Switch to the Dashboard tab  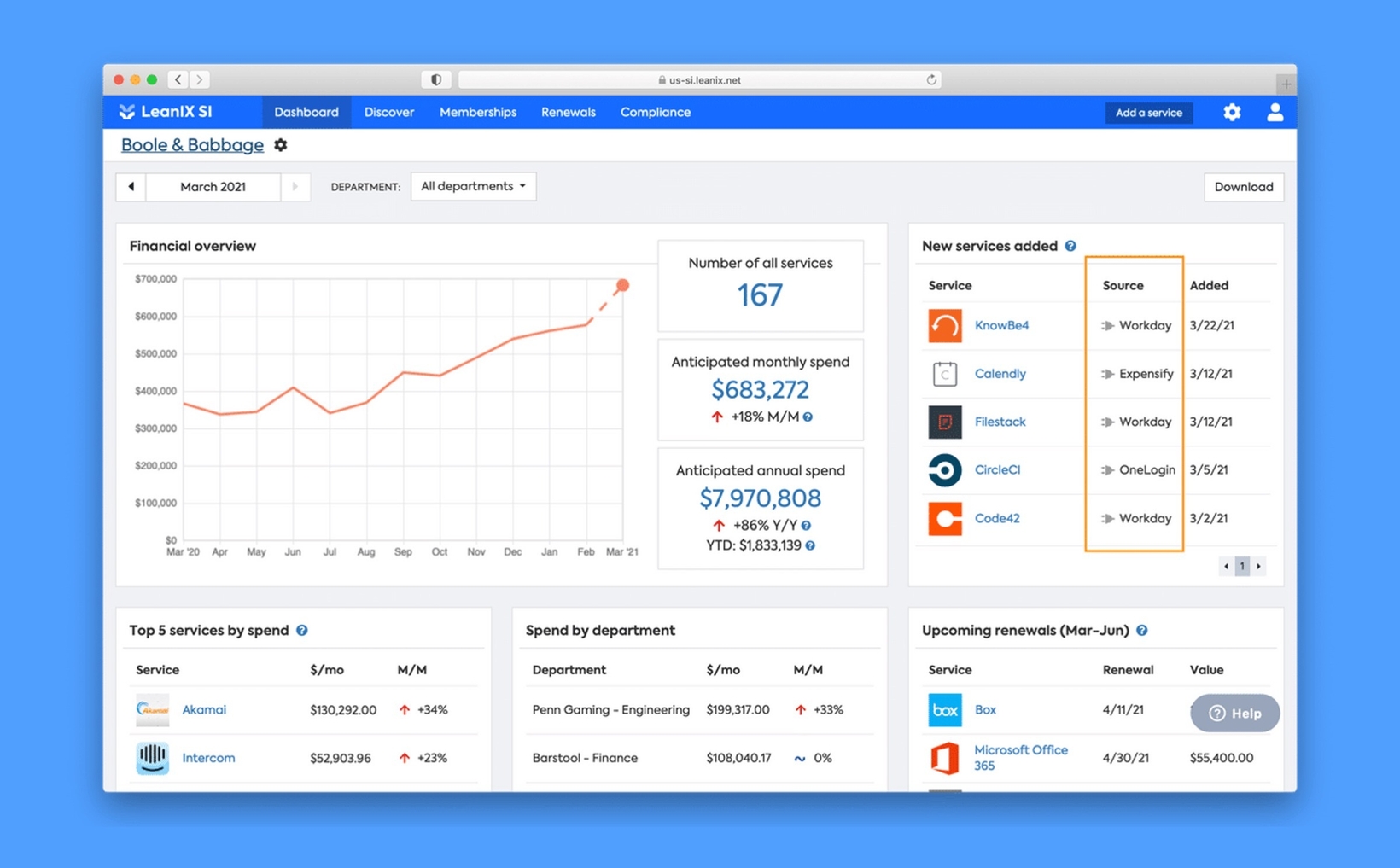[x=306, y=112]
